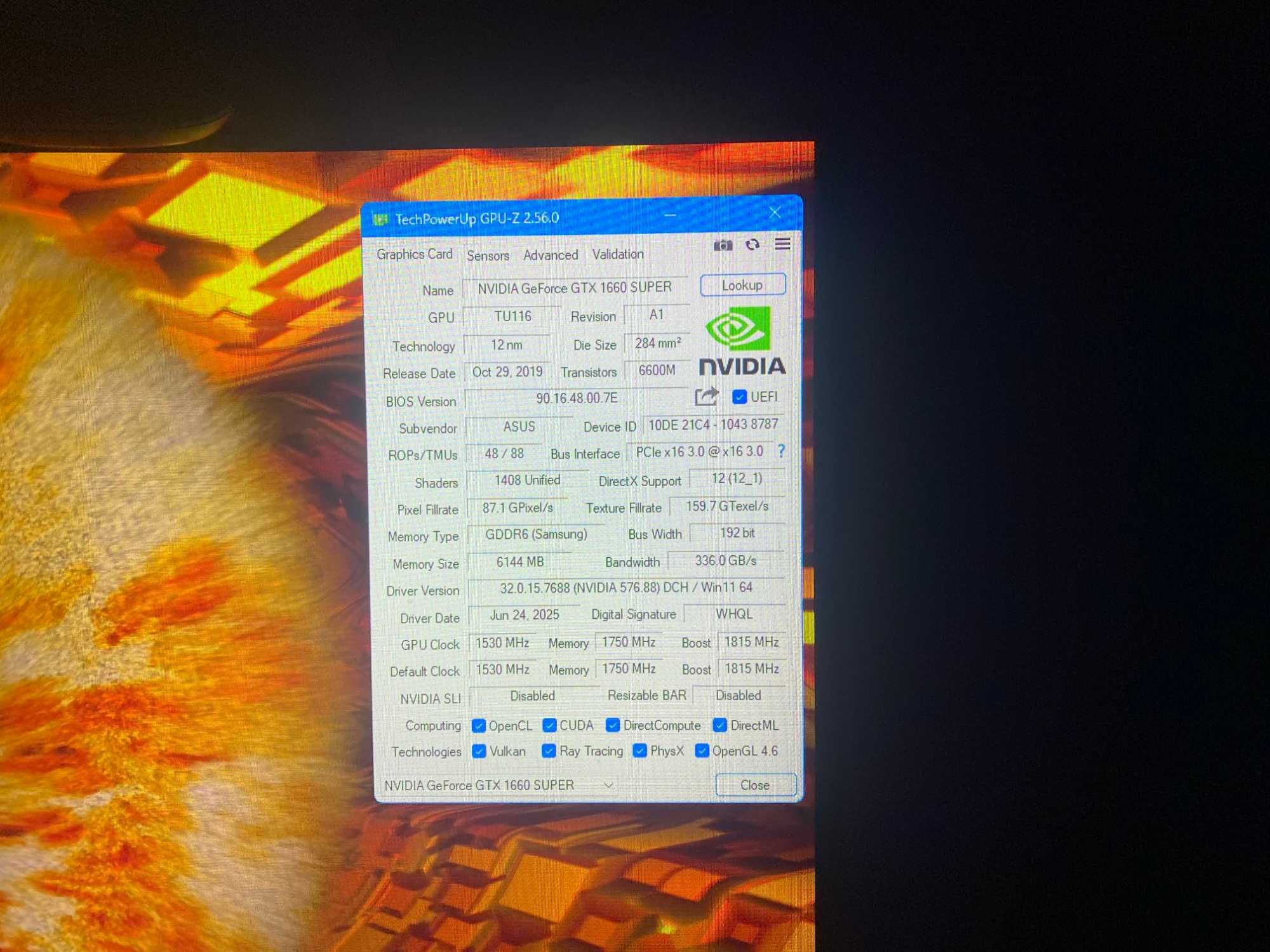Switch to the Validation tab
This screenshot has height=952, width=1270.
coord(618,255)
